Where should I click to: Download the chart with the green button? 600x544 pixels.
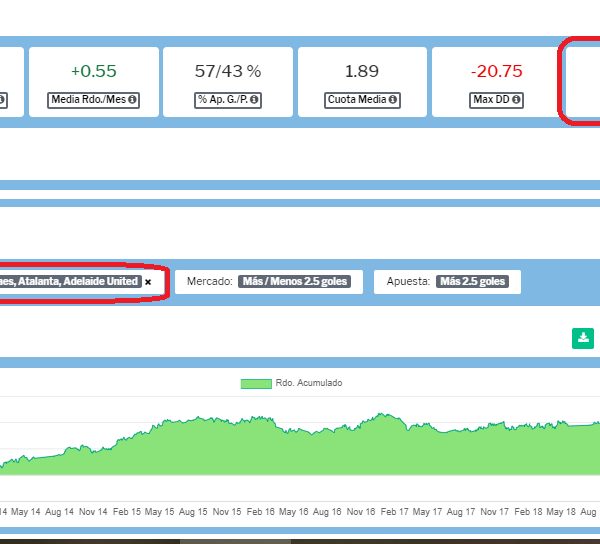(582, 339)
